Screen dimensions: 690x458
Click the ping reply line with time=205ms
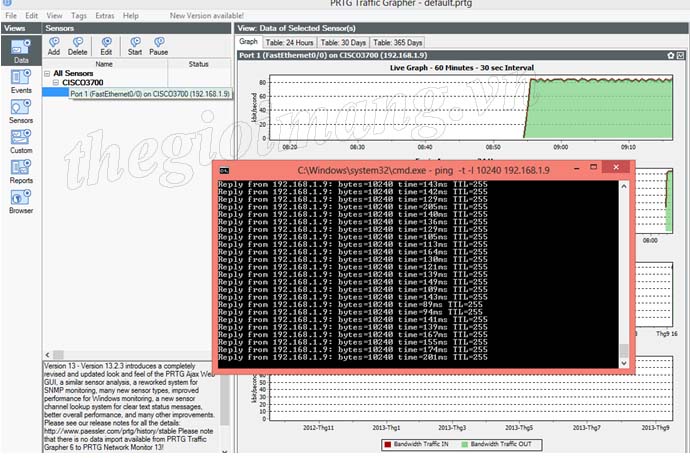click(352, 207)
